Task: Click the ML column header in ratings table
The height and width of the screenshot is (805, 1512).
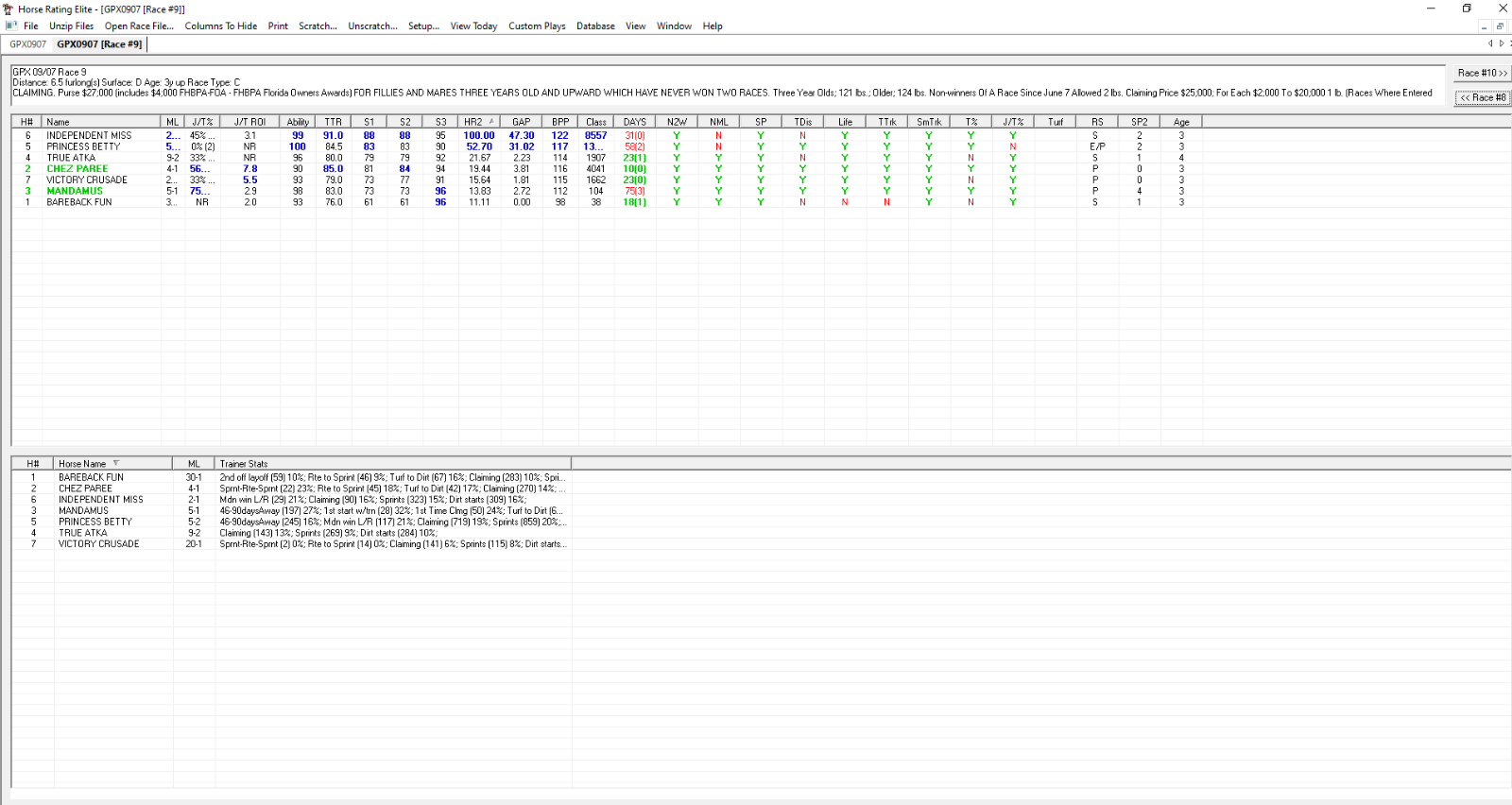Action: pos(172,122)
